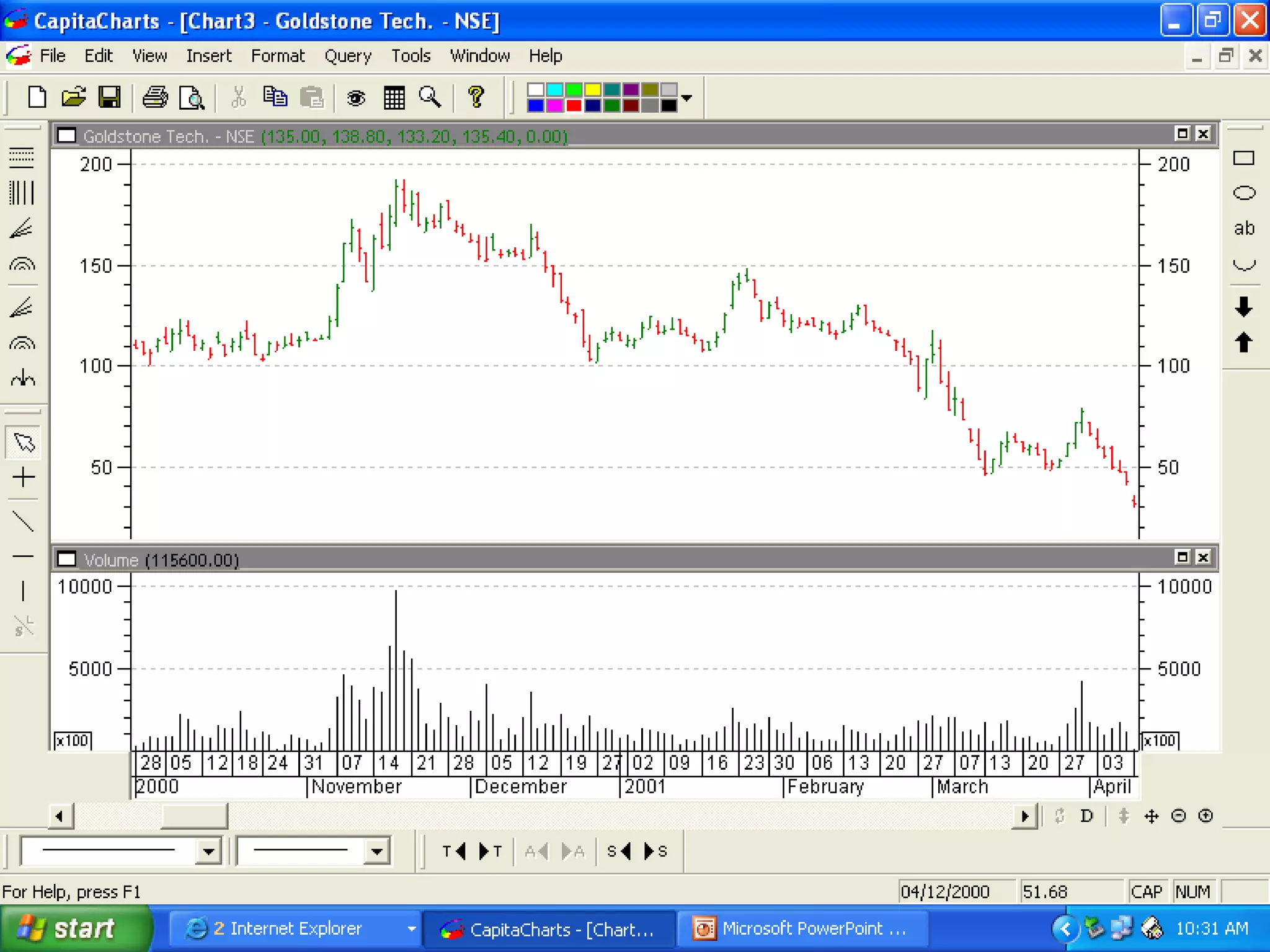1270x952 pixels.
Task: Toggle the eye view icon
Action: [356, 97]
